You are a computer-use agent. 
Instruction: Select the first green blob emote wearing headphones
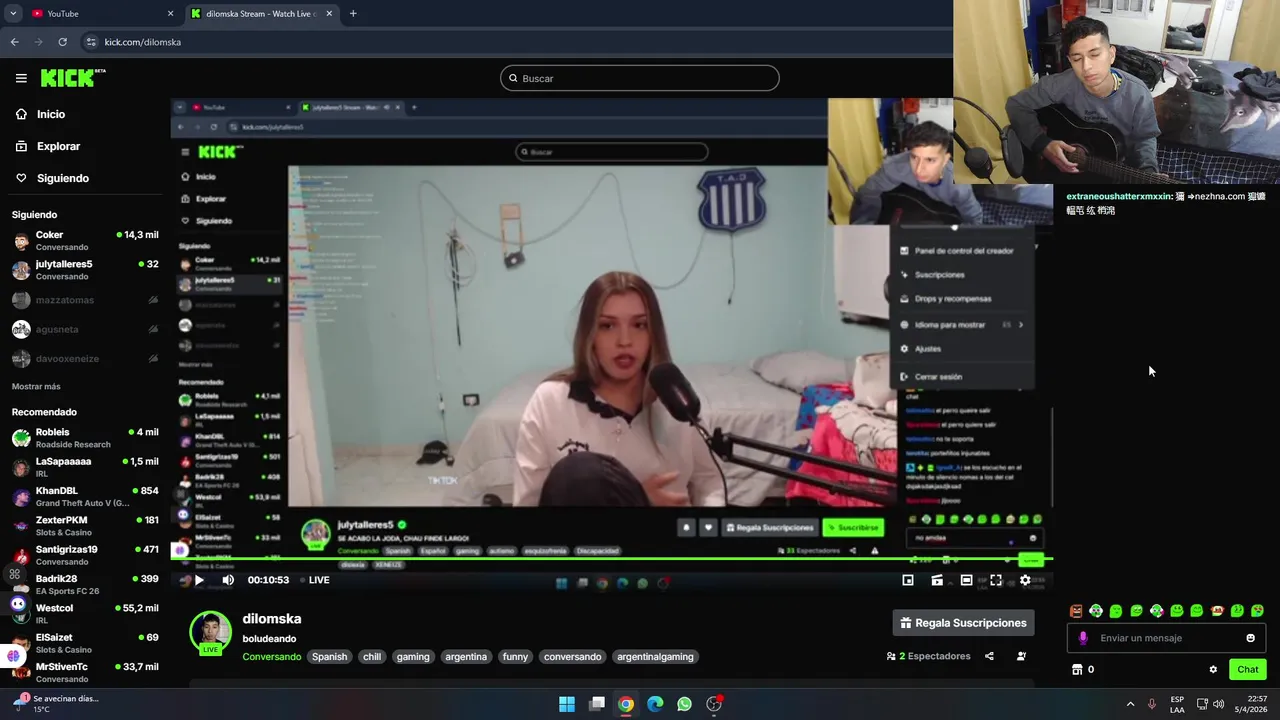(1096, 611)
